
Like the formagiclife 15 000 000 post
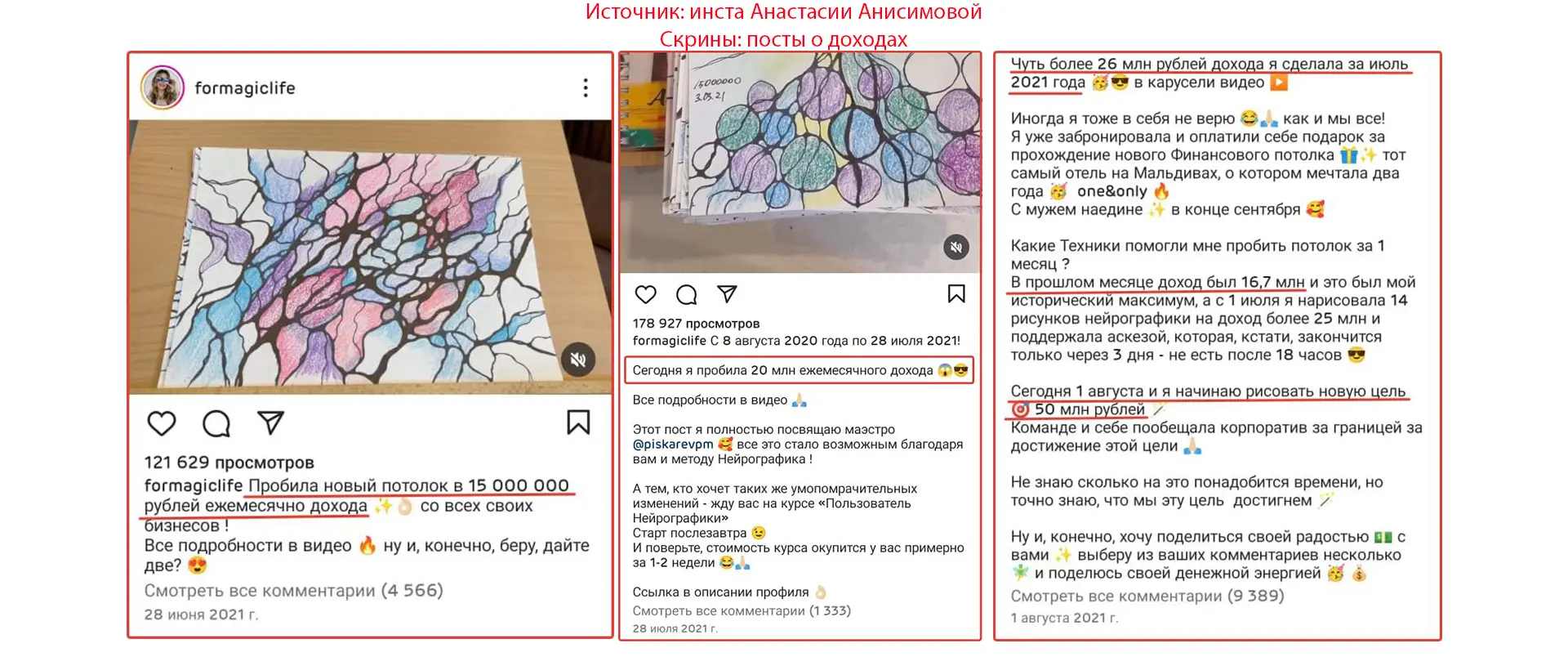[162, 423]
